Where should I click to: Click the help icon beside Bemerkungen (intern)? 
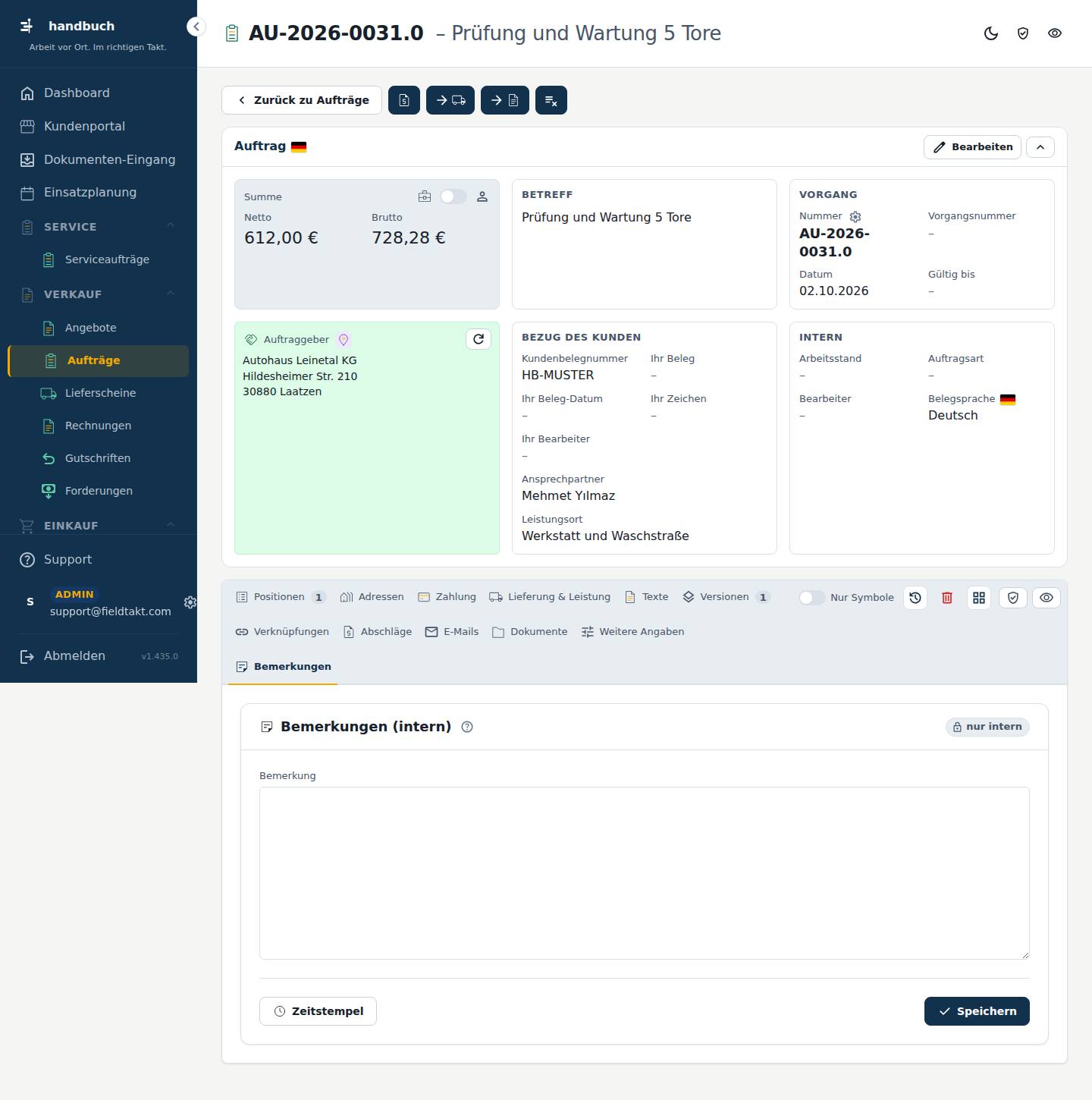click(467, 727)
